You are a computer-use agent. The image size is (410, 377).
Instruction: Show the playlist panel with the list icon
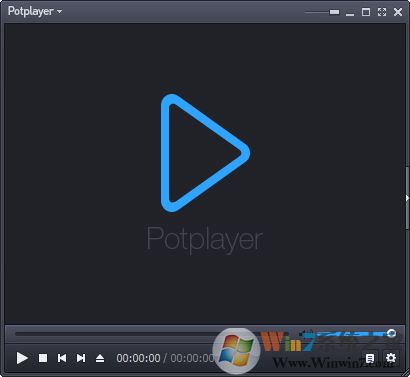[370, 358]
